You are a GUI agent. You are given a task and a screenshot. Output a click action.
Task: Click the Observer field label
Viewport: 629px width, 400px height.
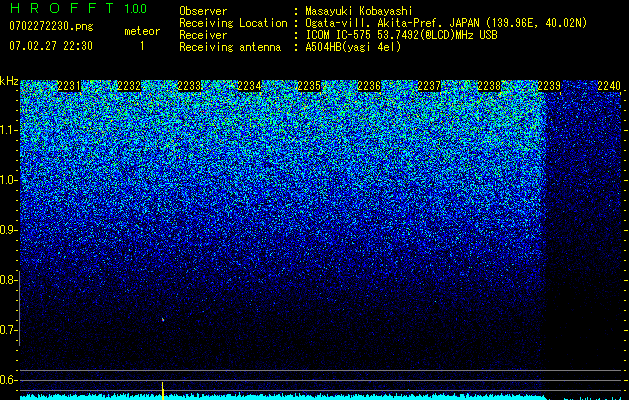[203, 11]
